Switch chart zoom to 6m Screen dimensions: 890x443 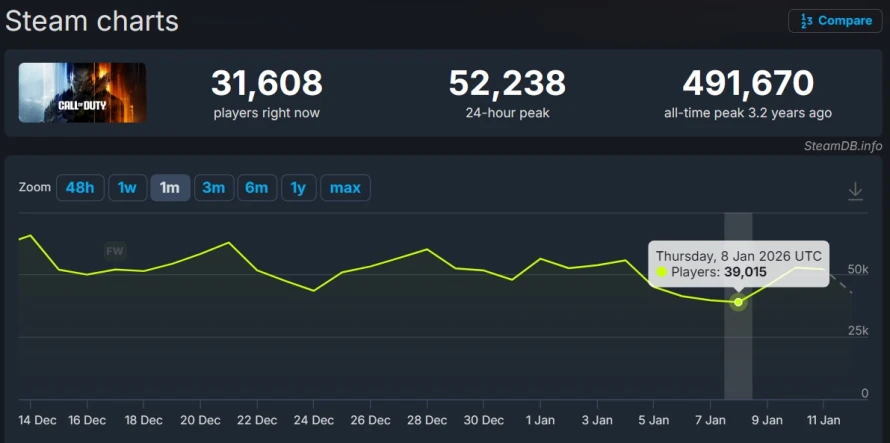(x=257, y=187)
